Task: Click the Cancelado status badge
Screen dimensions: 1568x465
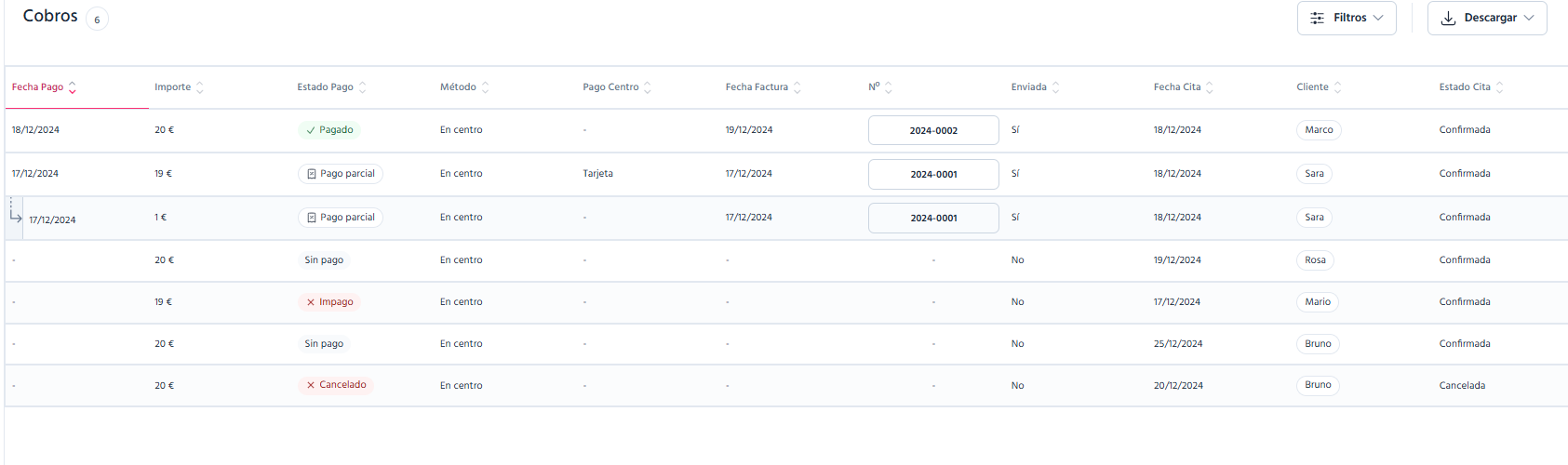Action: [x=336, y=385]
